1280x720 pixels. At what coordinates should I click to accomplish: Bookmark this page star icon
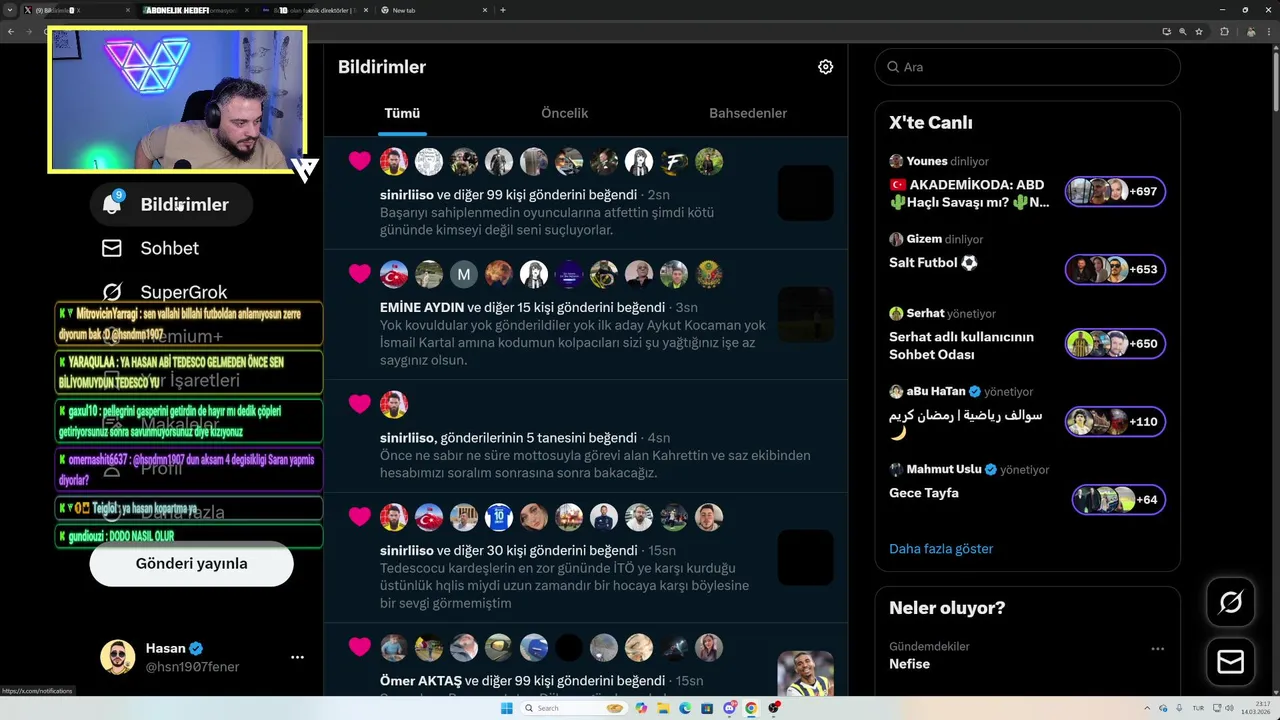click(x=1199, y=31)
